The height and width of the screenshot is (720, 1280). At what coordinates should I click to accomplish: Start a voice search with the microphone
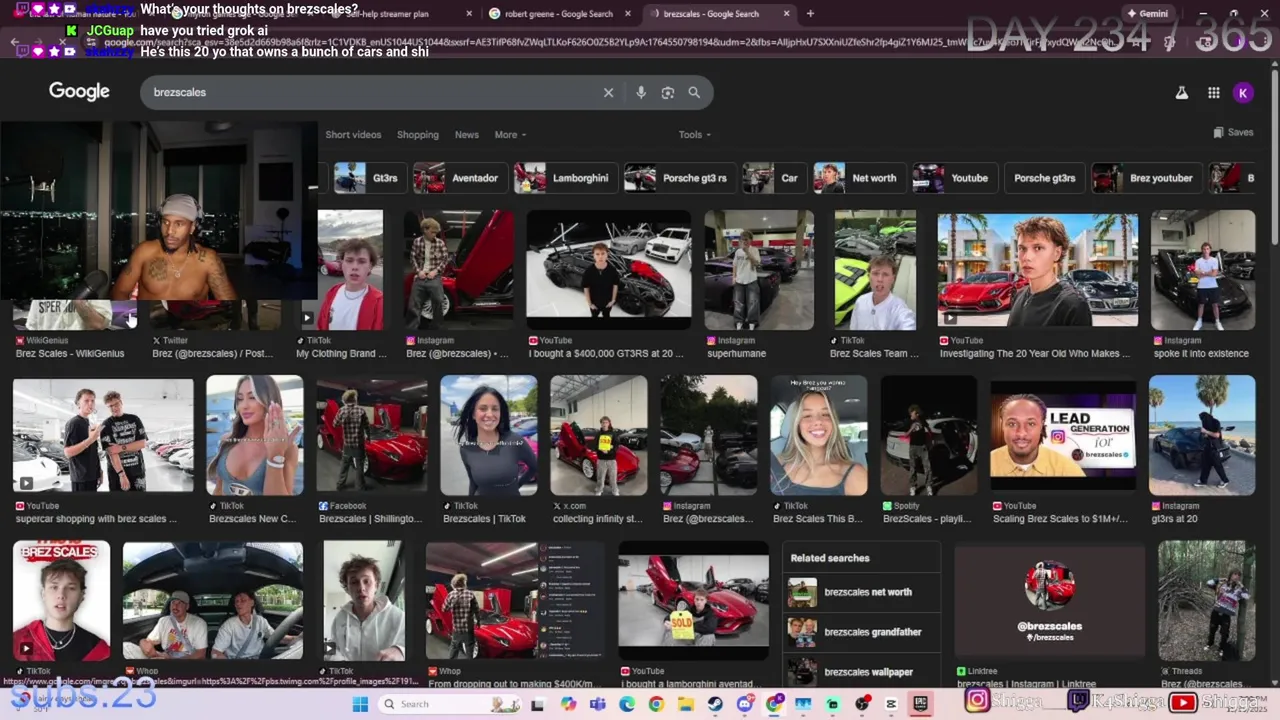641,92
